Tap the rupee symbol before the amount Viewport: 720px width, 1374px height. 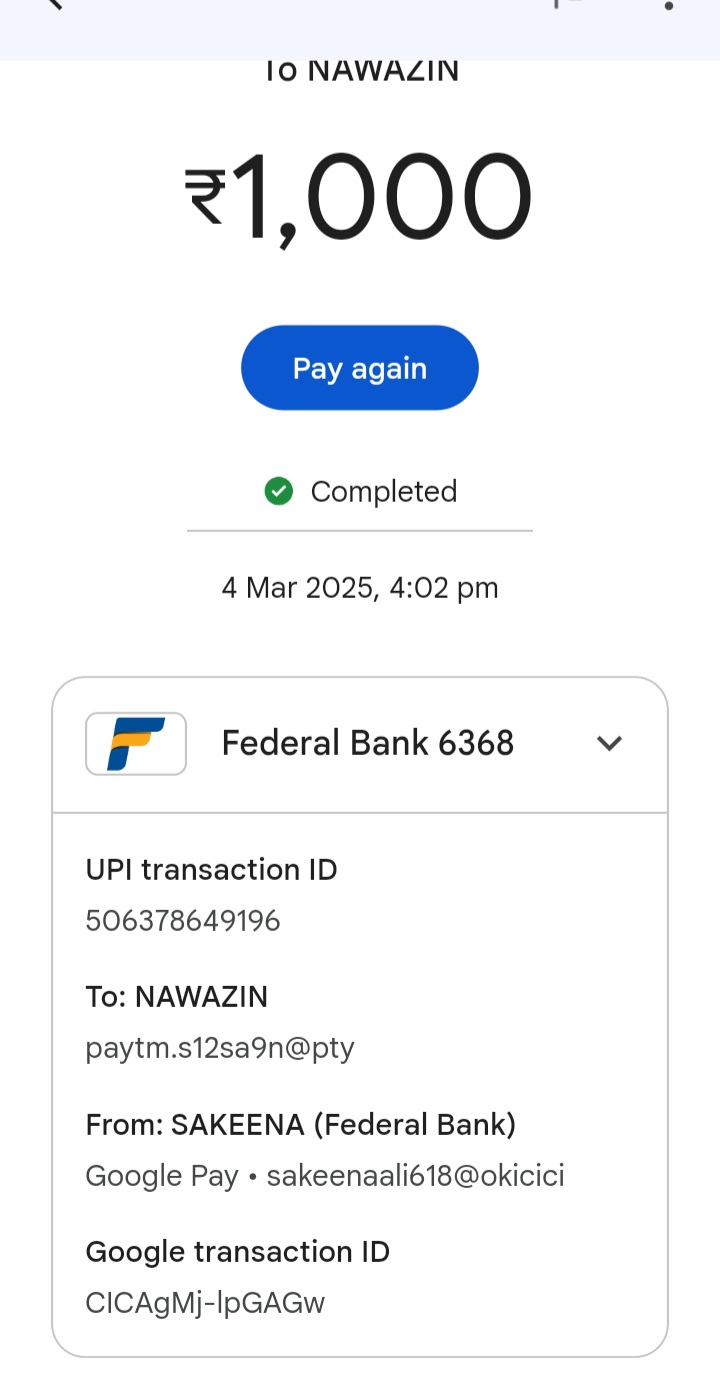206,197
